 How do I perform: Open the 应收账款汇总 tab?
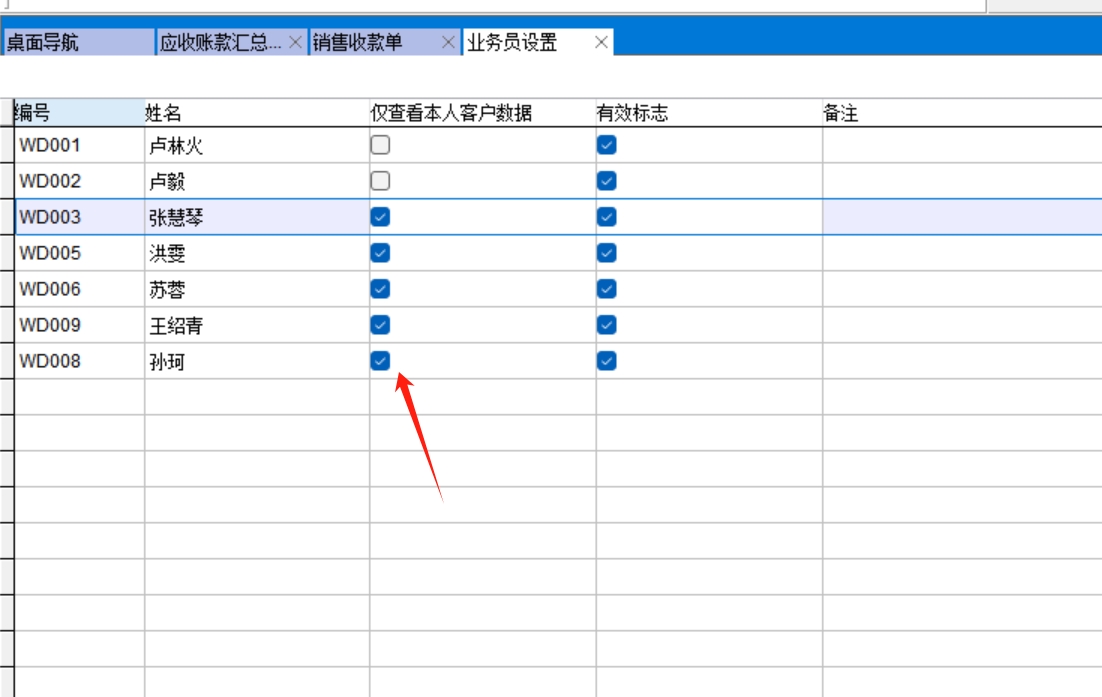click(x=221, y=42)
